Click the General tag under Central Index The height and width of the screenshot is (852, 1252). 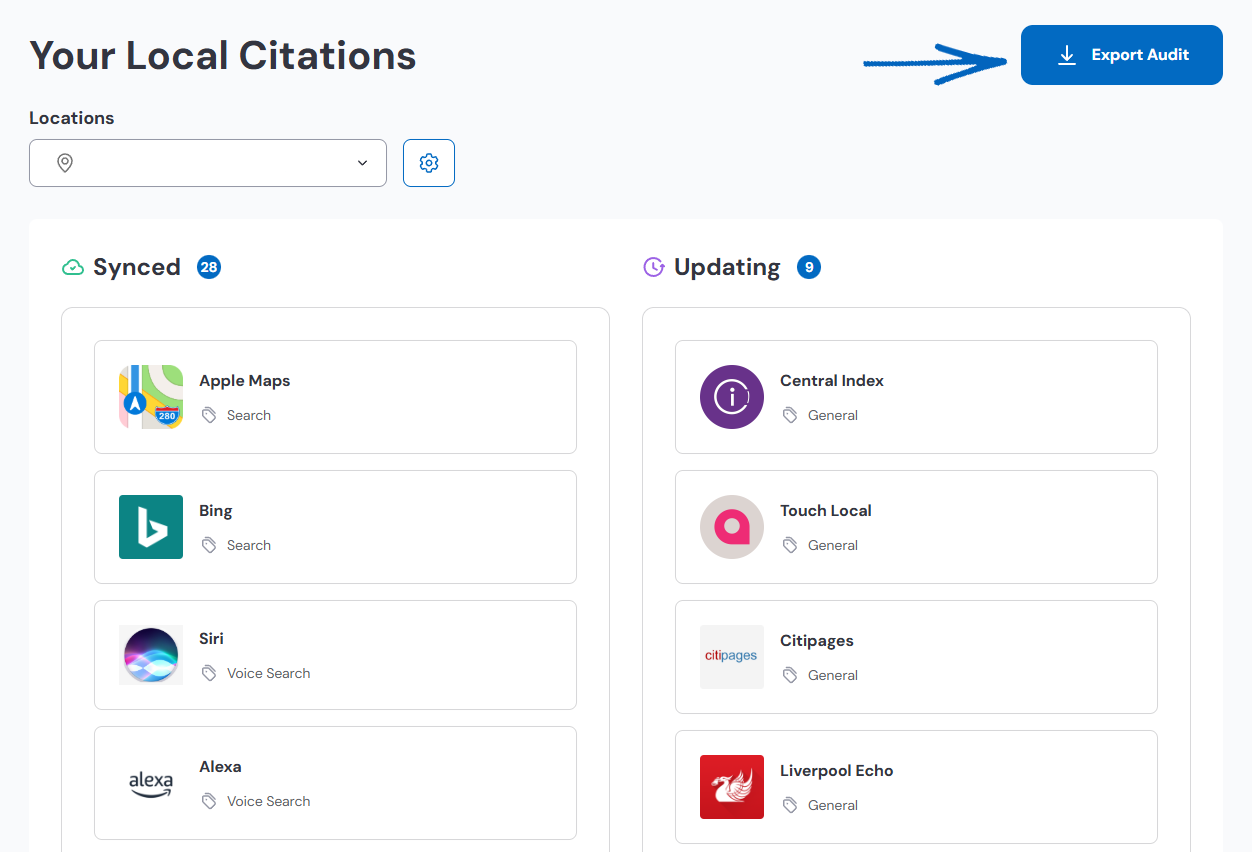pos(833,415)
